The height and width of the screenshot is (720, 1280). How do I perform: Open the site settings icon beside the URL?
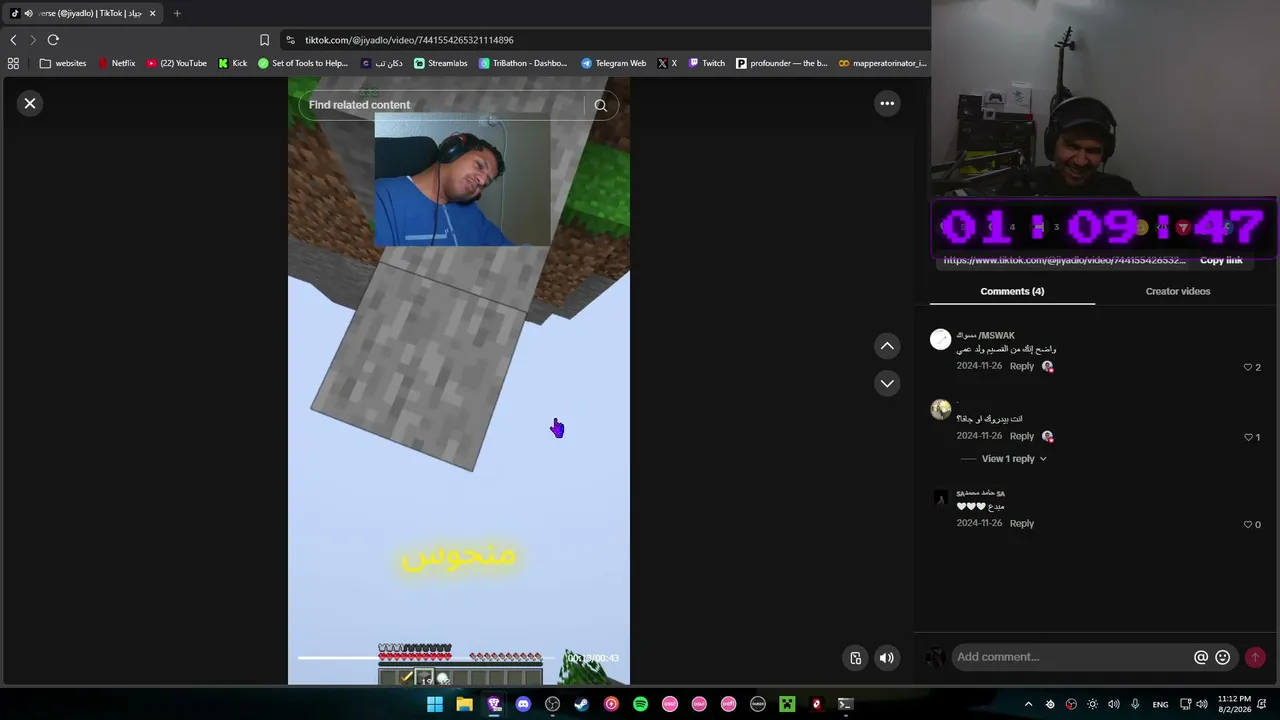coord(290,40)
